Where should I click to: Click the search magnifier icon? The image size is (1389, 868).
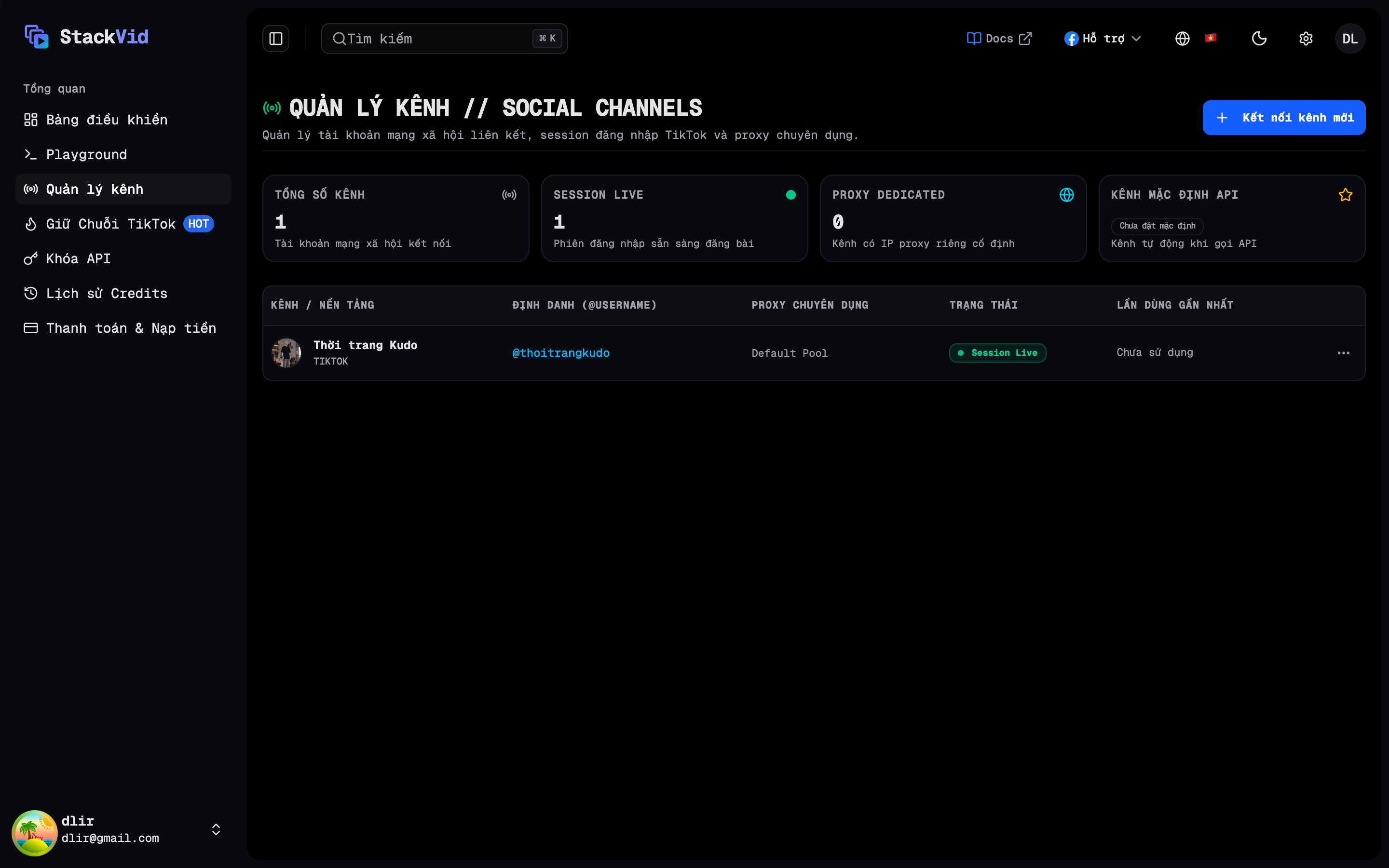point(339,39)
